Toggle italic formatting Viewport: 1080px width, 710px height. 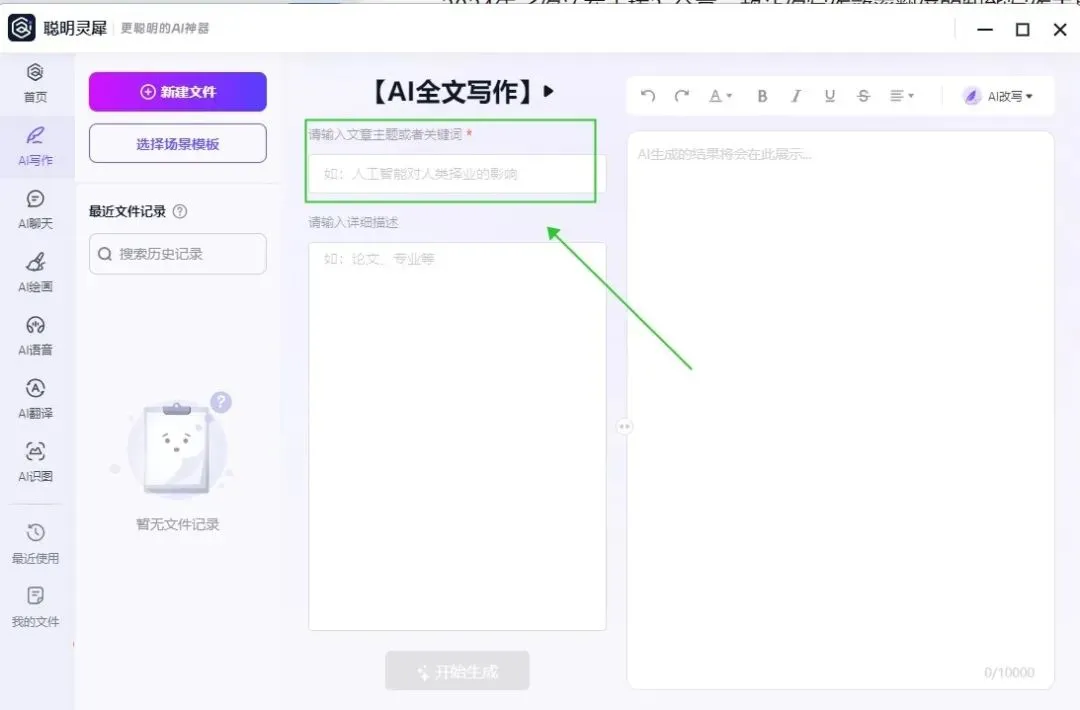point(796,96)
